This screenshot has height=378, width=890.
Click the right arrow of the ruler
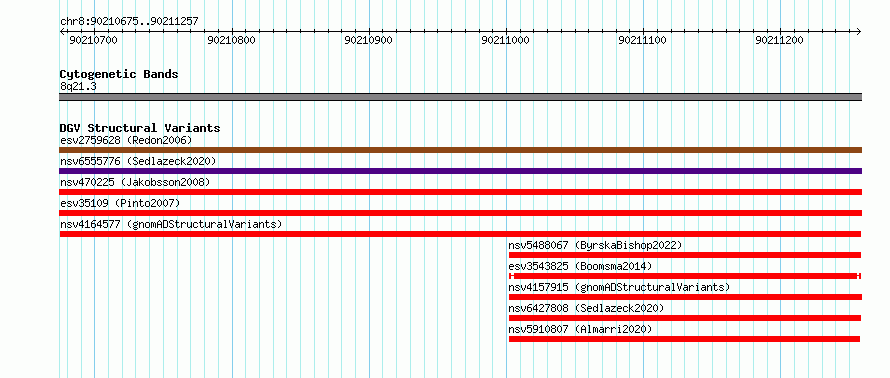pyautogui.click(x=859, y=31)
